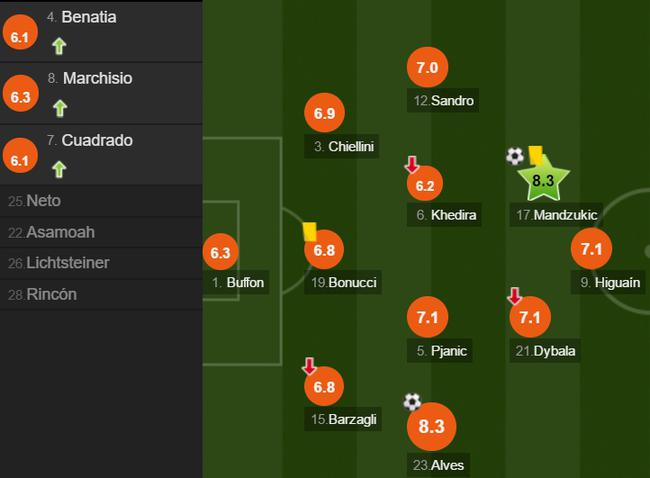Click Khedira's red substituted-off arrow
This screenshot has width=650, height=478.
coord(411,165)
